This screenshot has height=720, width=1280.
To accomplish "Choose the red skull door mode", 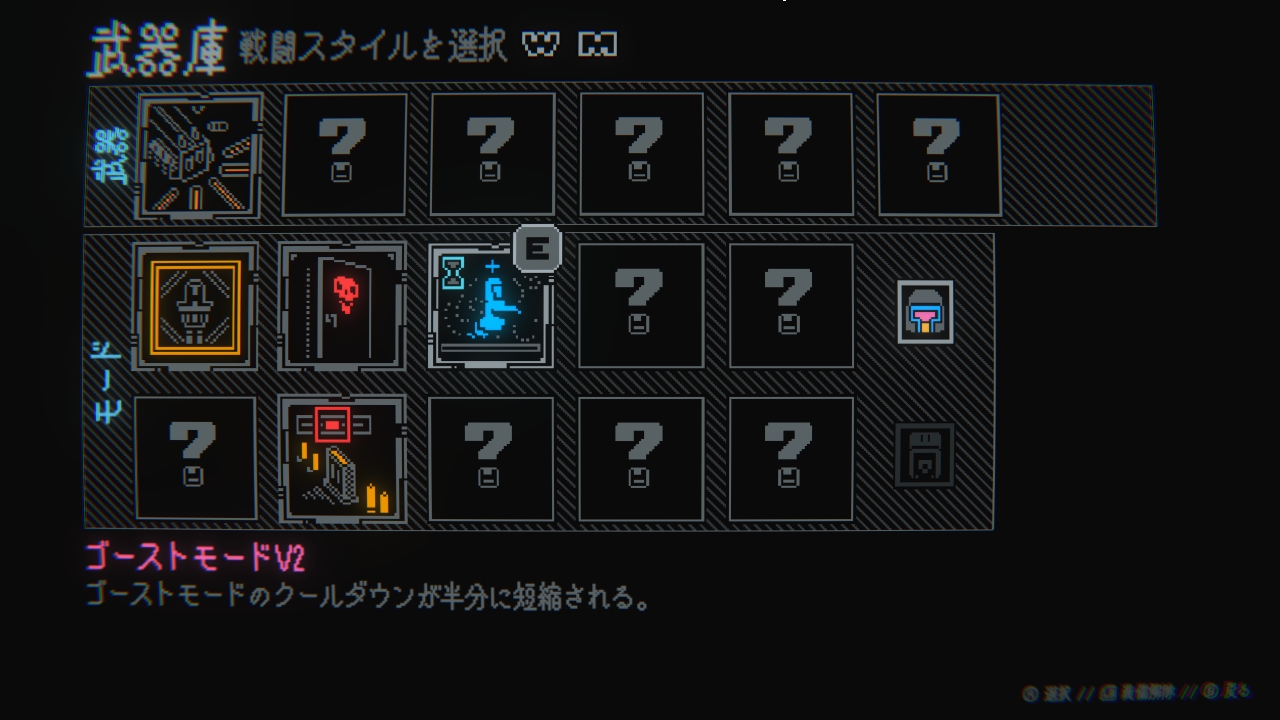I will coord(343,306).
